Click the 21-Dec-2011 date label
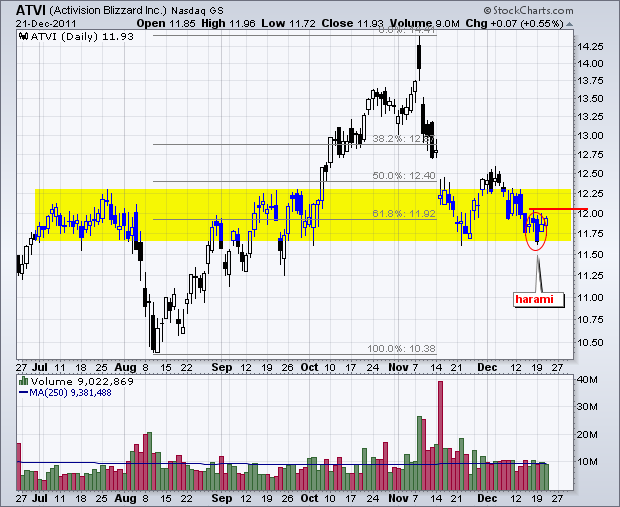This screenshot has width=620, height=507. pyautogui.click(x=46, y=24)
